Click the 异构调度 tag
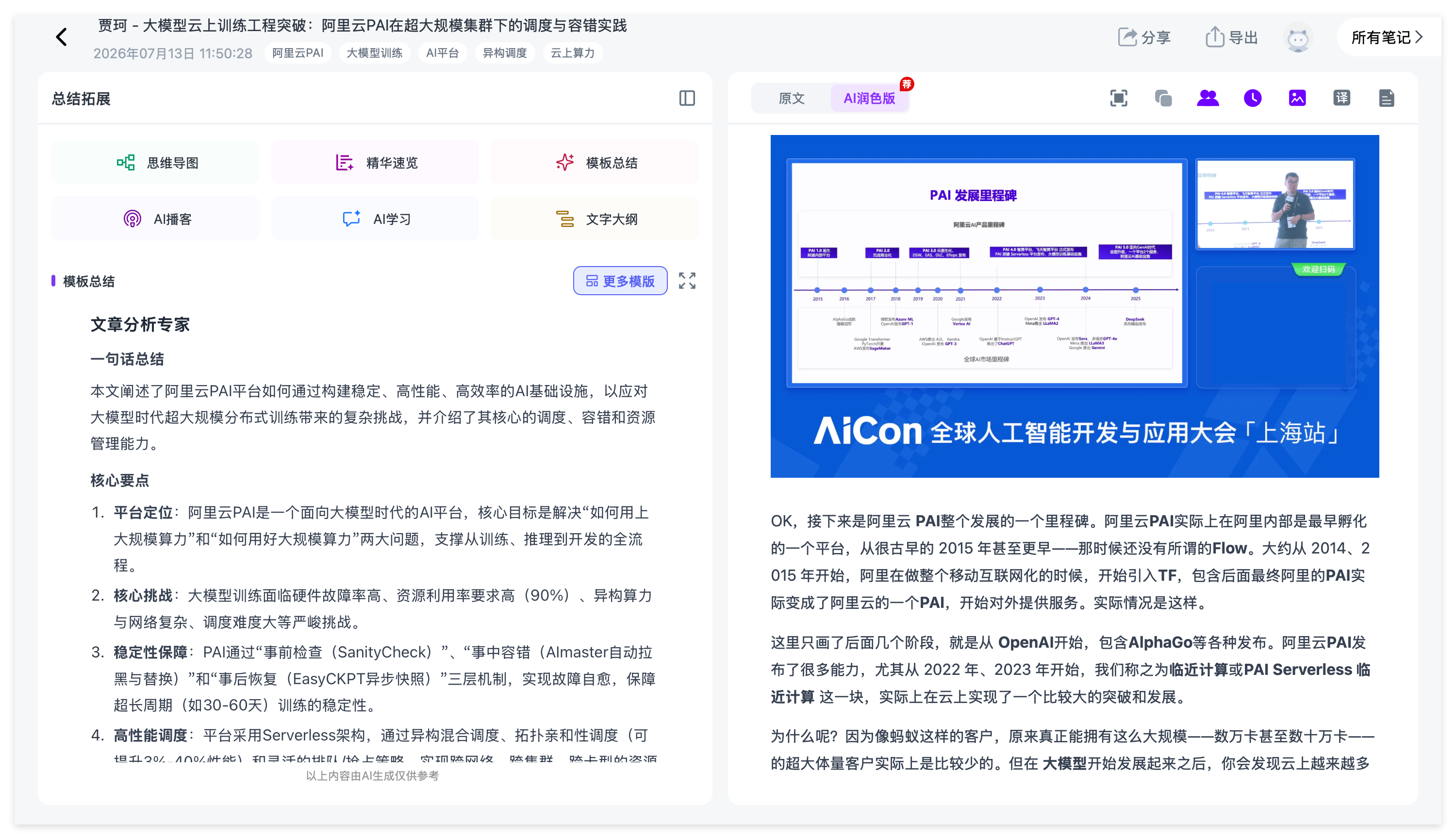Viewport: 1456px width, 839px height. tap(505, 53)
